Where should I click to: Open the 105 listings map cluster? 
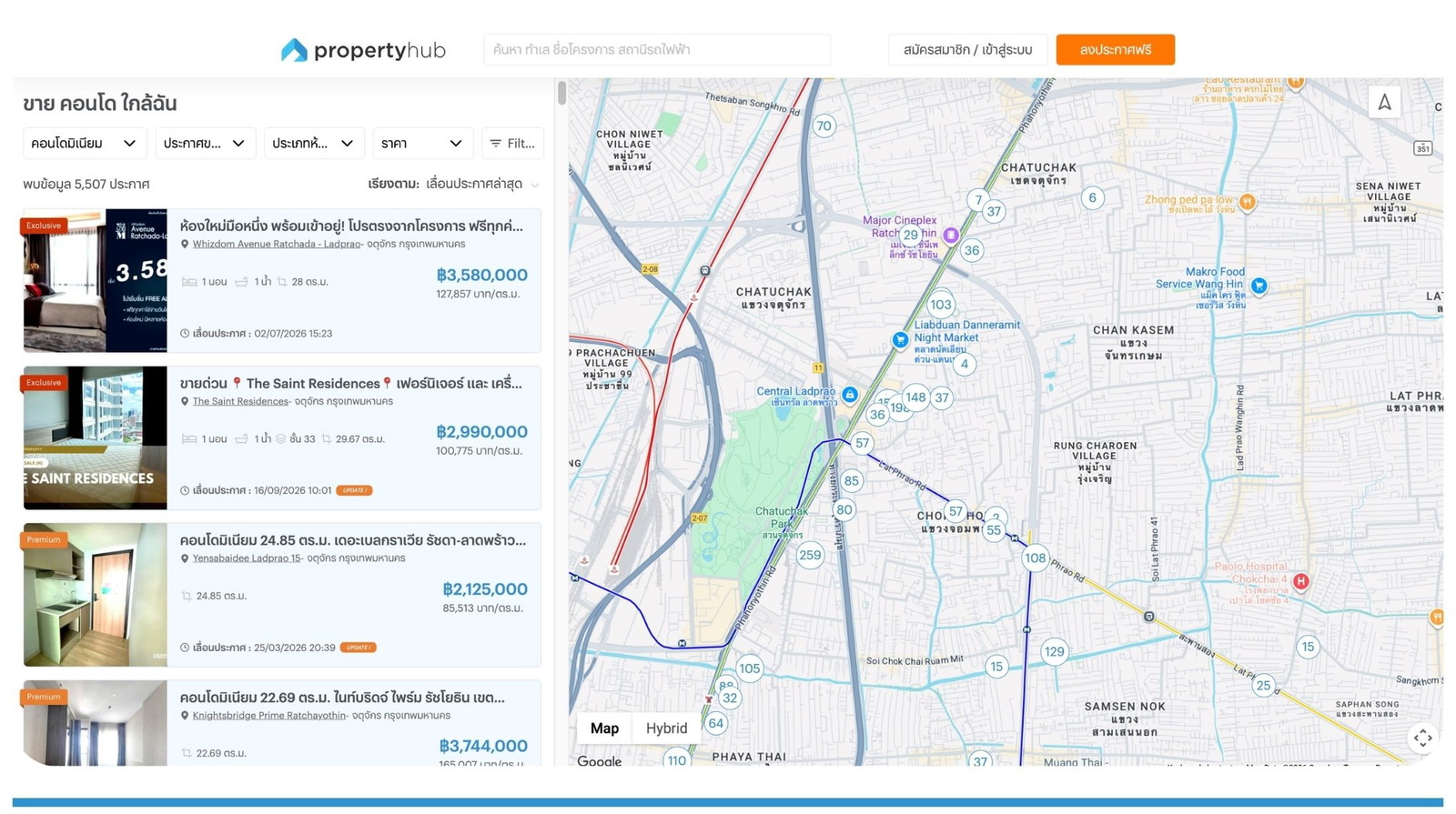pyautogui.click(x=749, y=668)
